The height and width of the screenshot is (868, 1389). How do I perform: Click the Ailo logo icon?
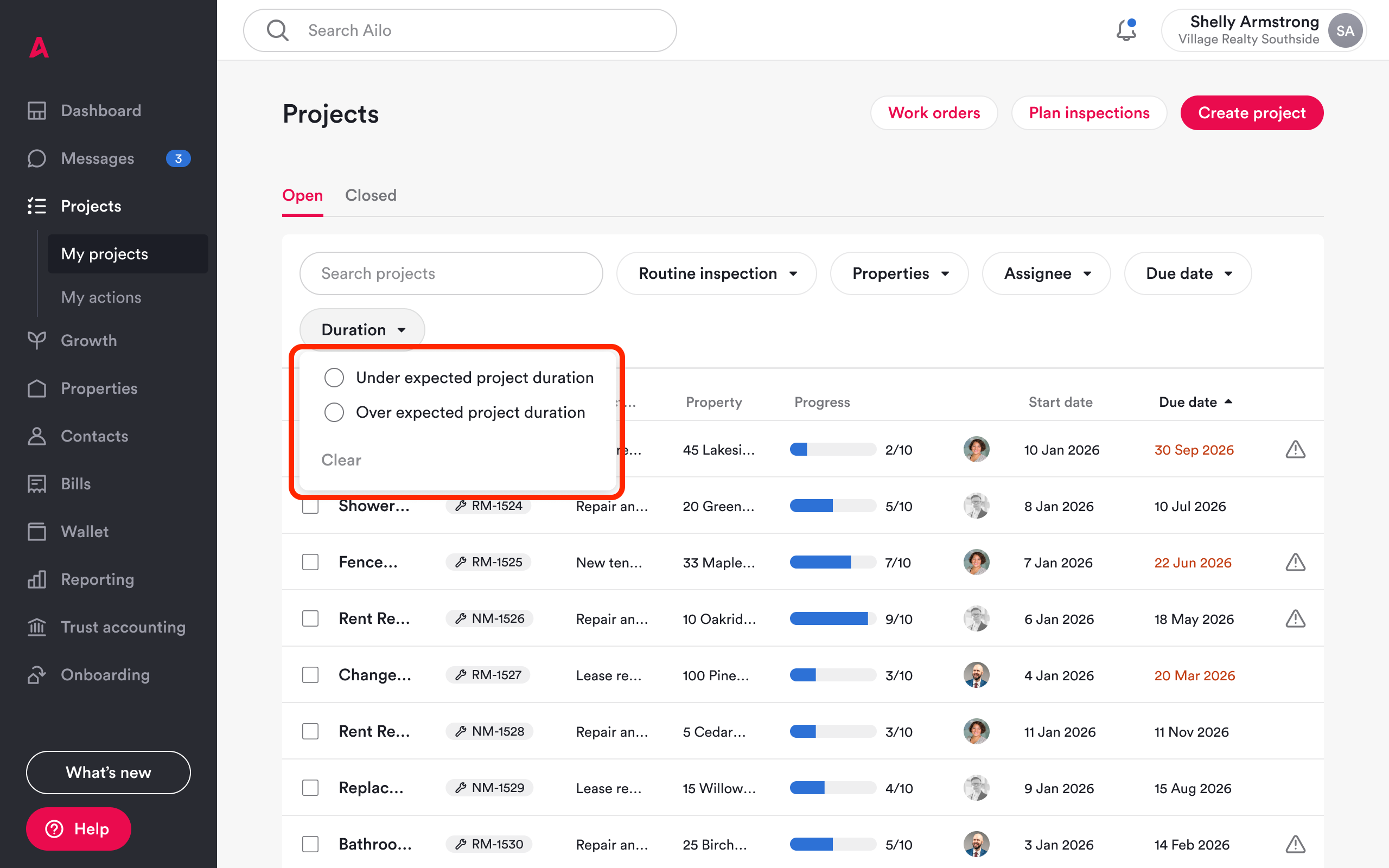coord(39,48)
